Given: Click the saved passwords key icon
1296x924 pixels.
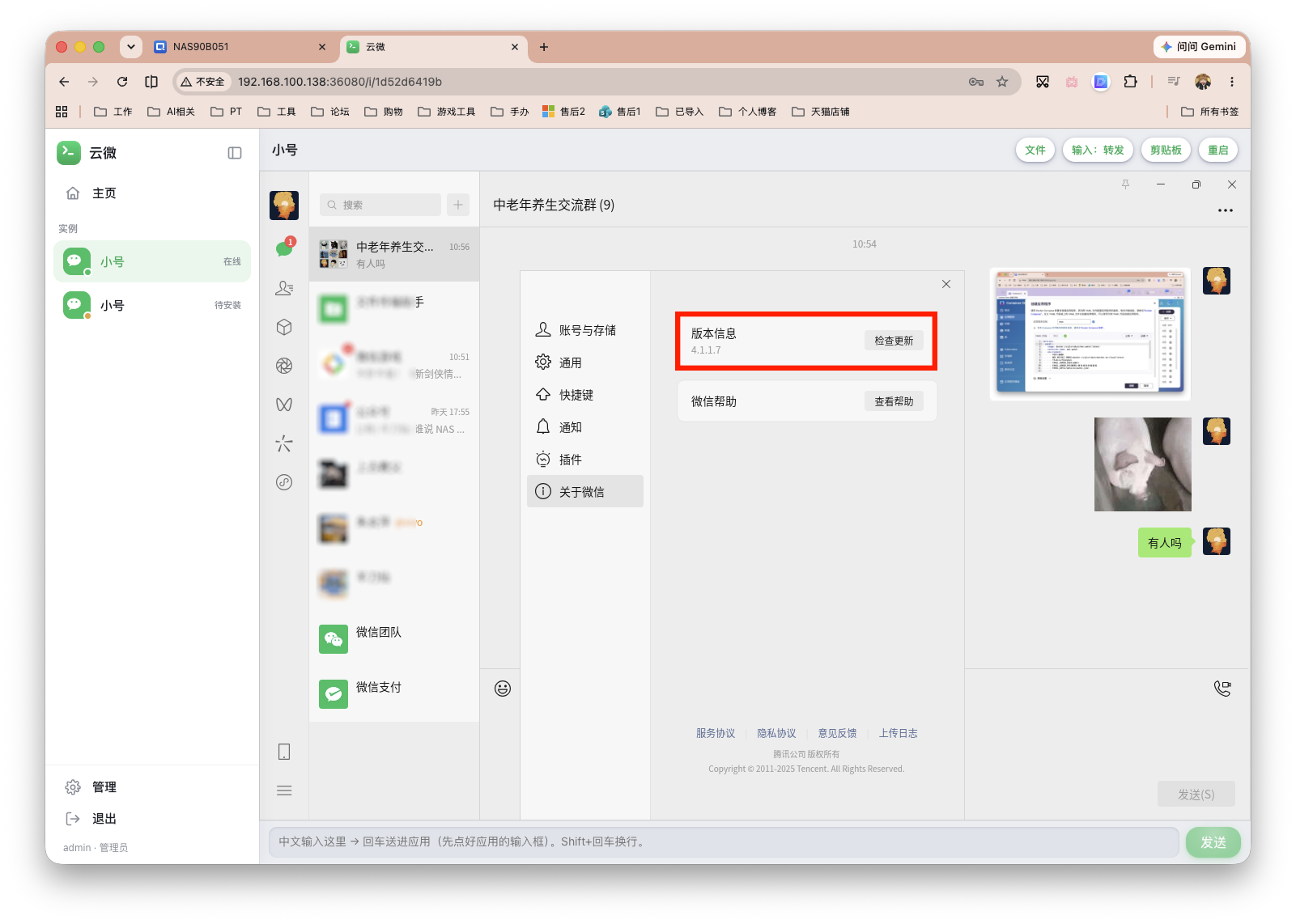Looking at the screenshot, I should coord(976,82).
